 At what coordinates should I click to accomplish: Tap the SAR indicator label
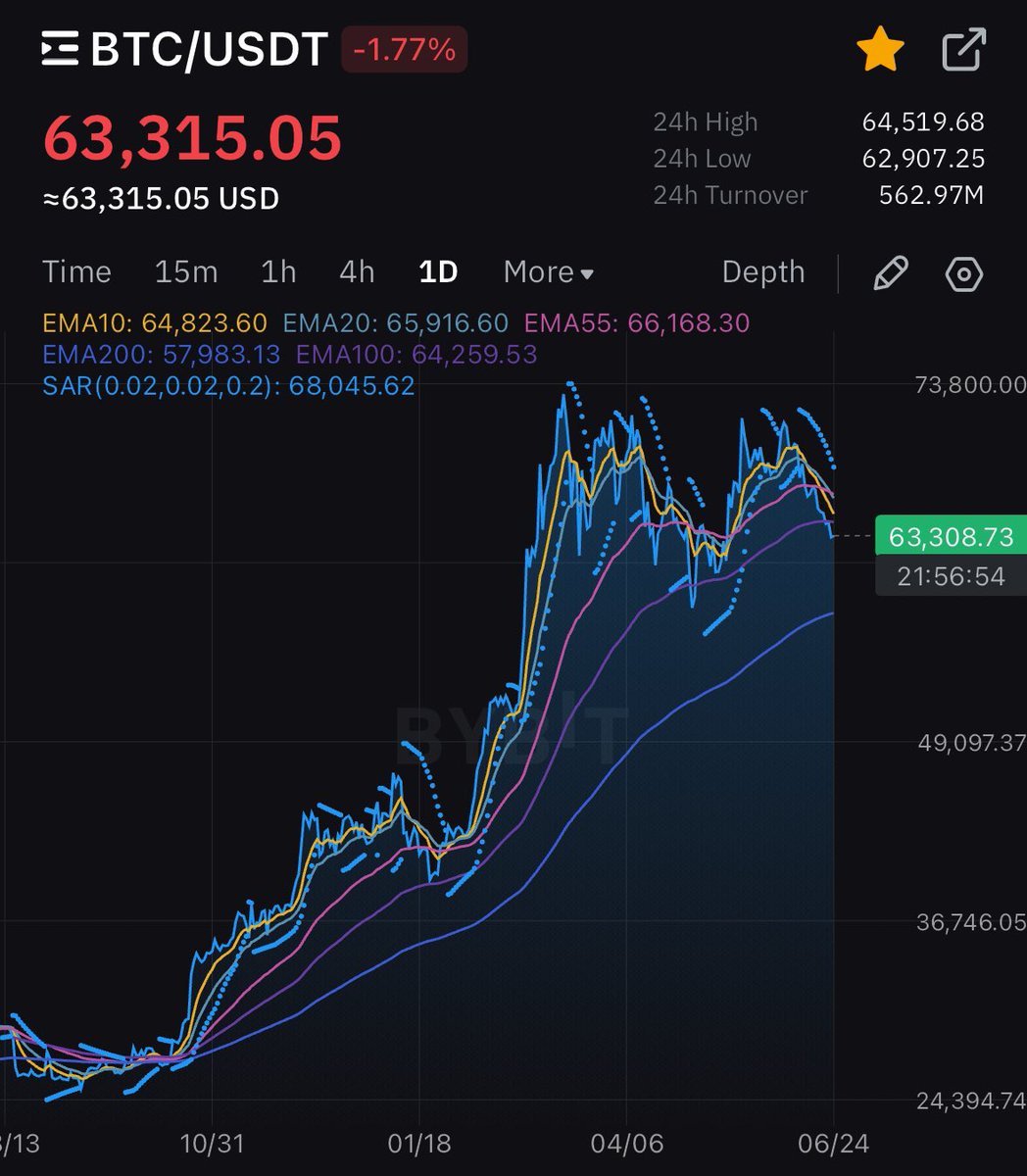point(228,385)
